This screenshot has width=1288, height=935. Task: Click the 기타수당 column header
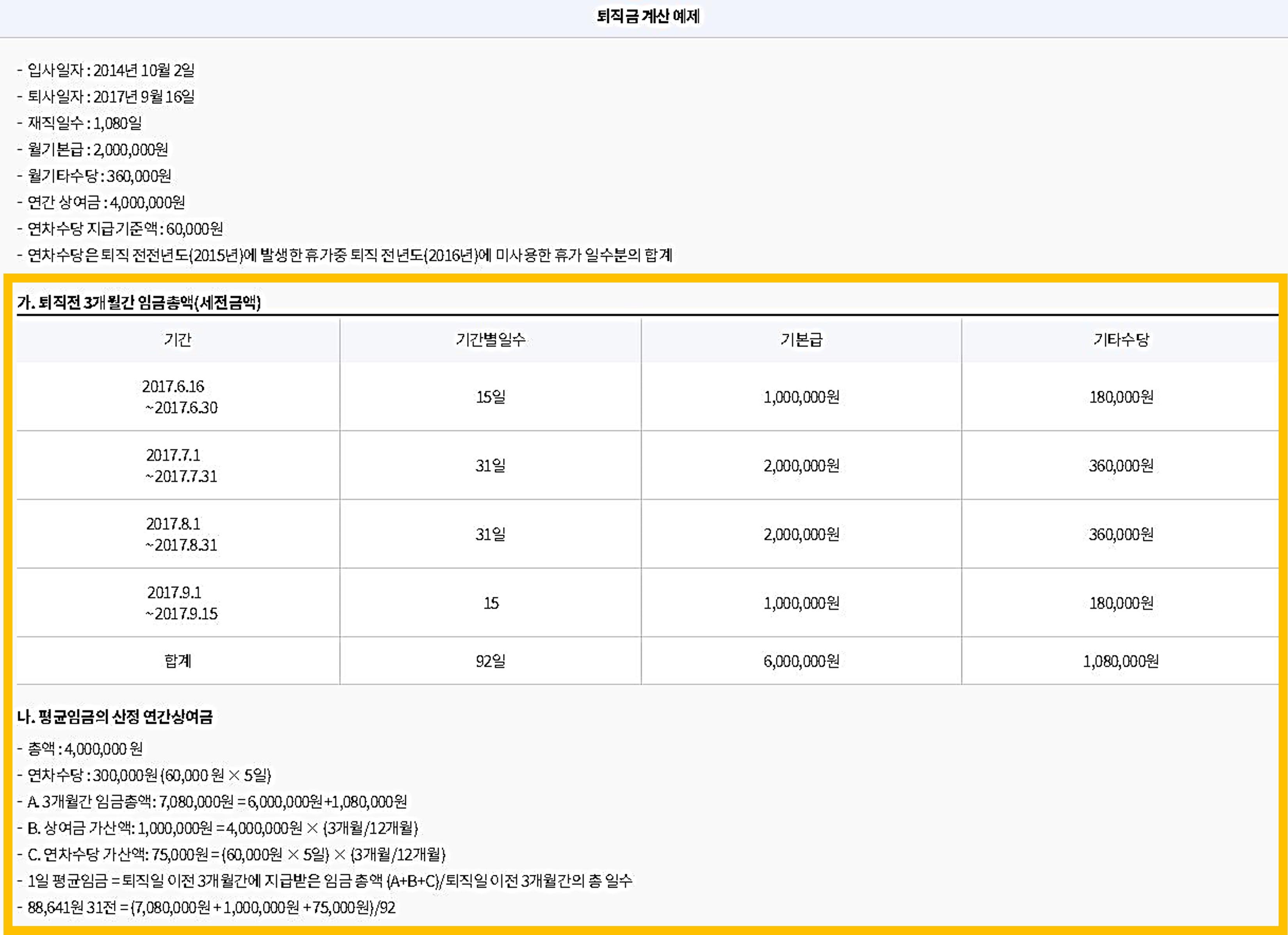coord(1121,340)
